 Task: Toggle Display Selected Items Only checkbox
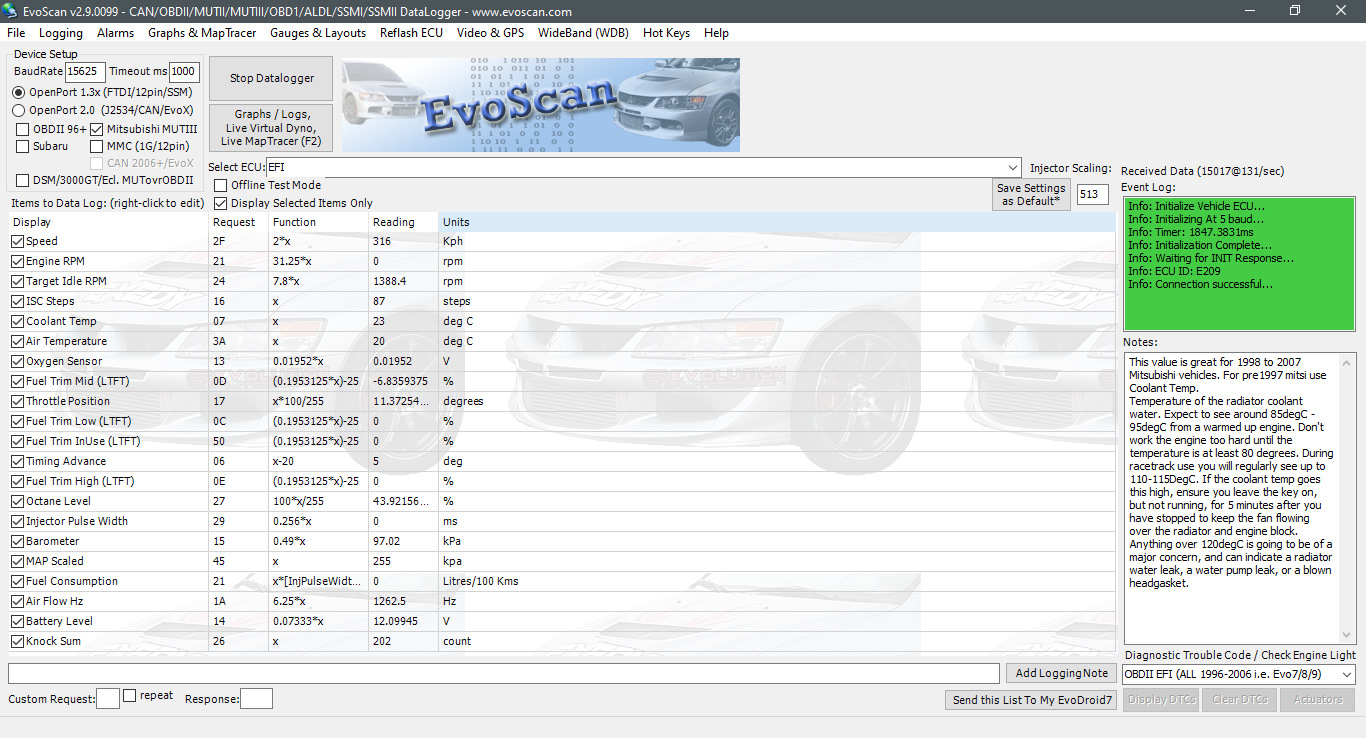click(x=221, y=203)
